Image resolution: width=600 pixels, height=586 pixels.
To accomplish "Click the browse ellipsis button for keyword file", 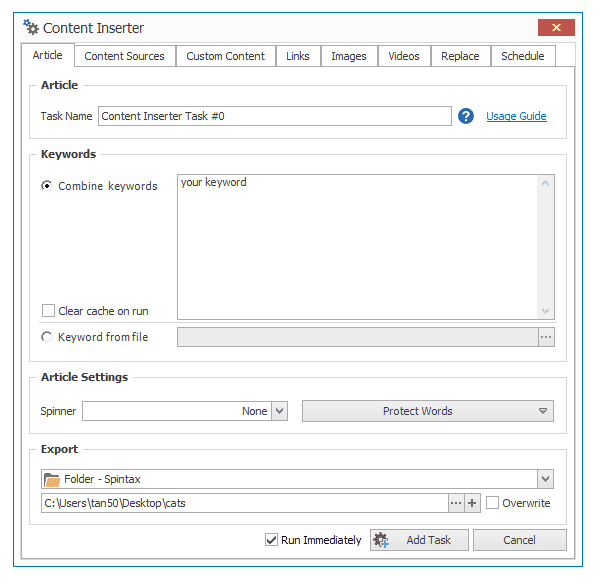I will pos(546,337).
